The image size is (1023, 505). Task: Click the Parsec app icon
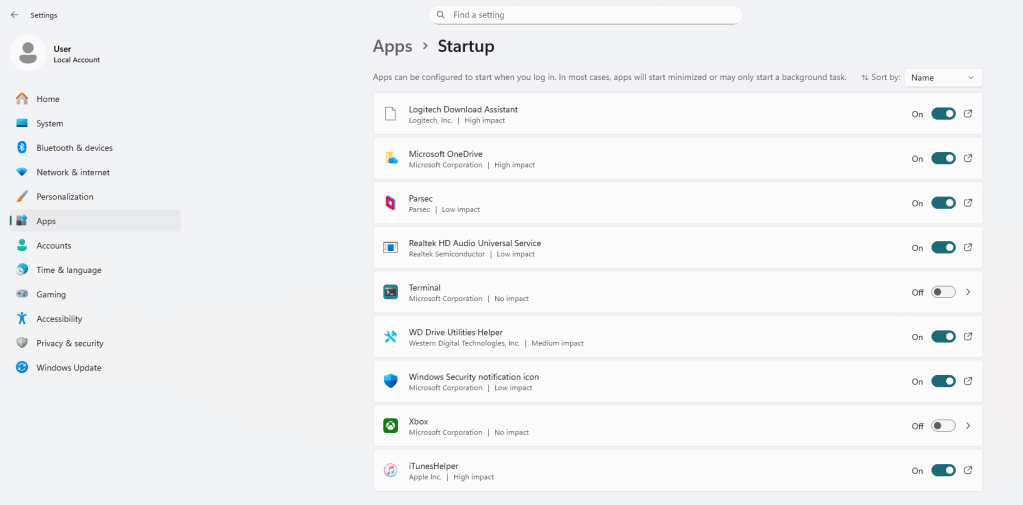tap(390, 203)
